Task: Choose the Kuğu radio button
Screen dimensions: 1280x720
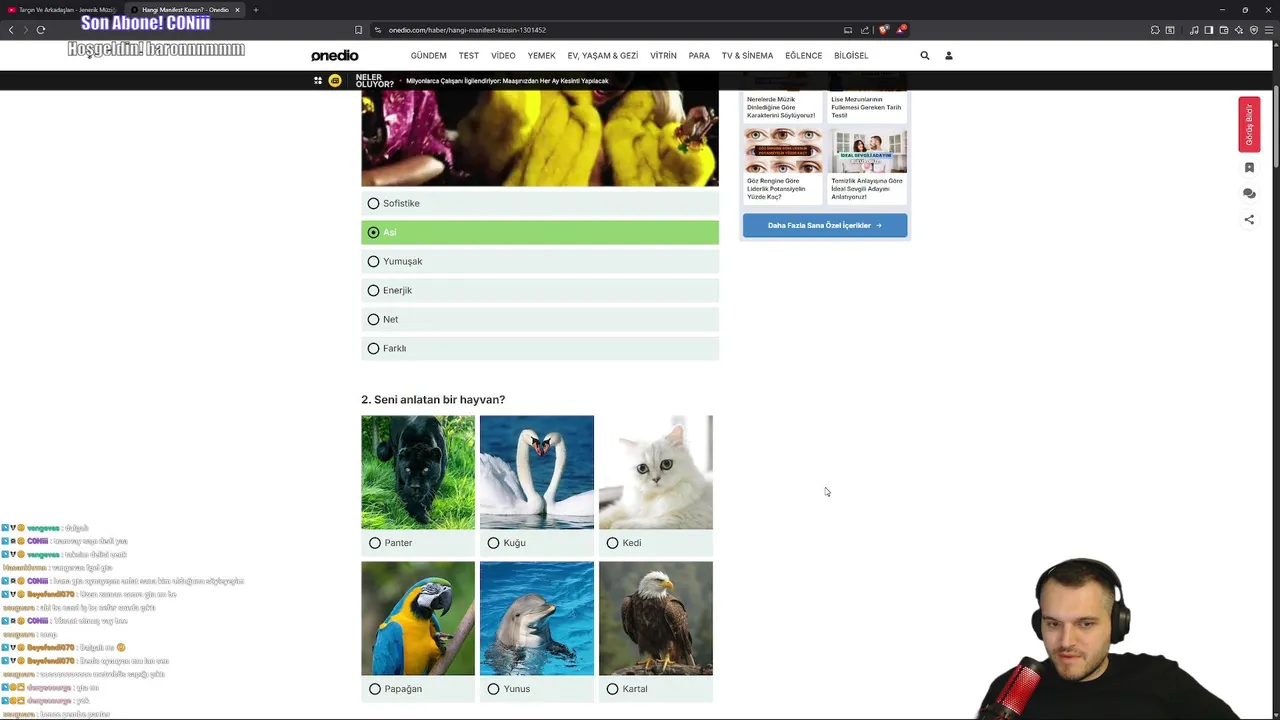Action: coord(494,543)
